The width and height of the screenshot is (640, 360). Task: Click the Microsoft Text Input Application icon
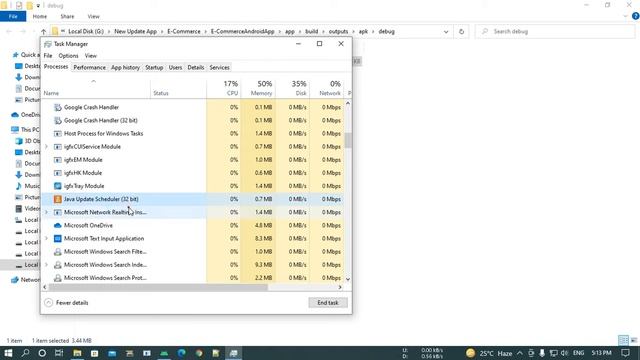[58, 238]
